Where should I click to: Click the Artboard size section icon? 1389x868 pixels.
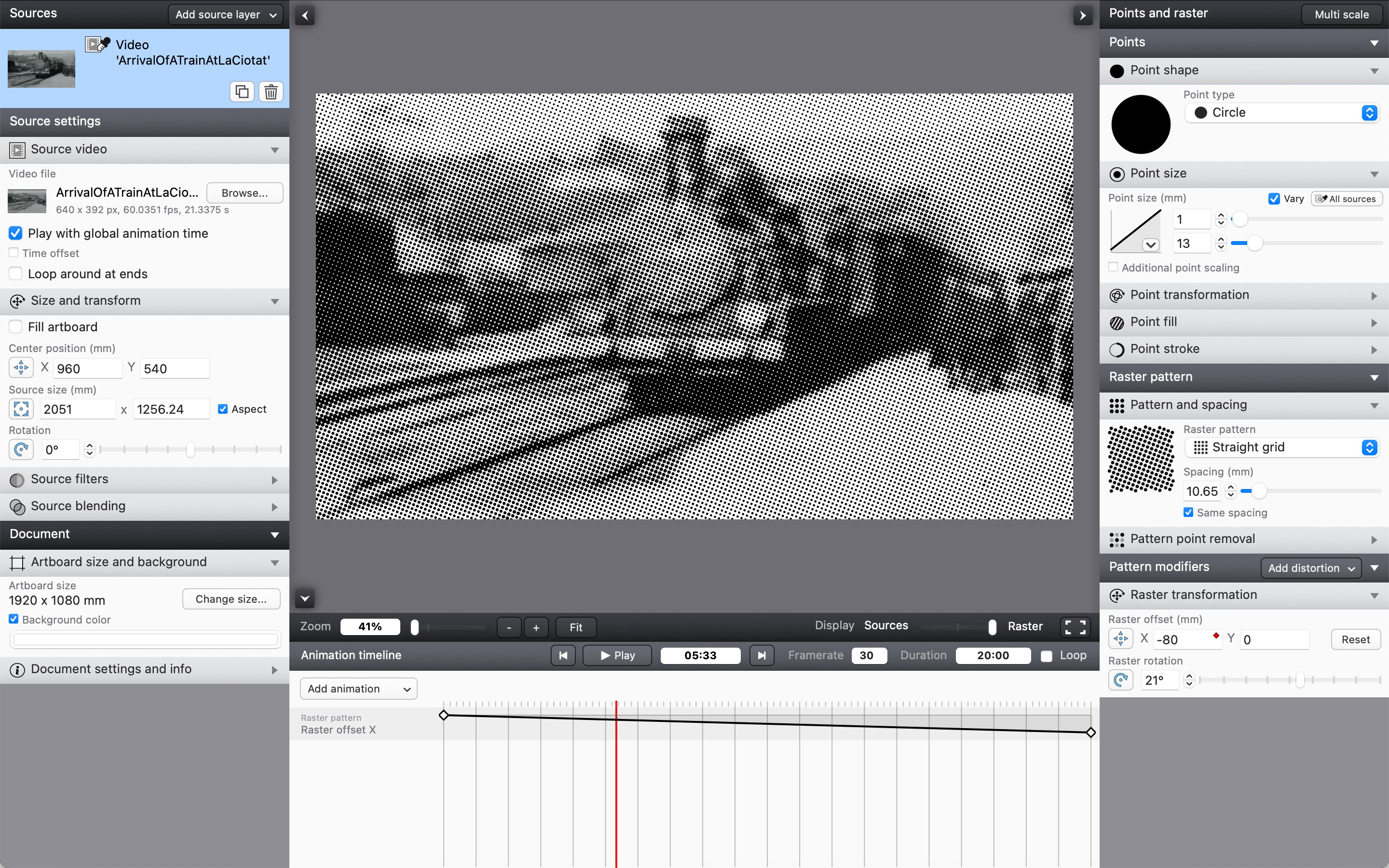(17, 563)
